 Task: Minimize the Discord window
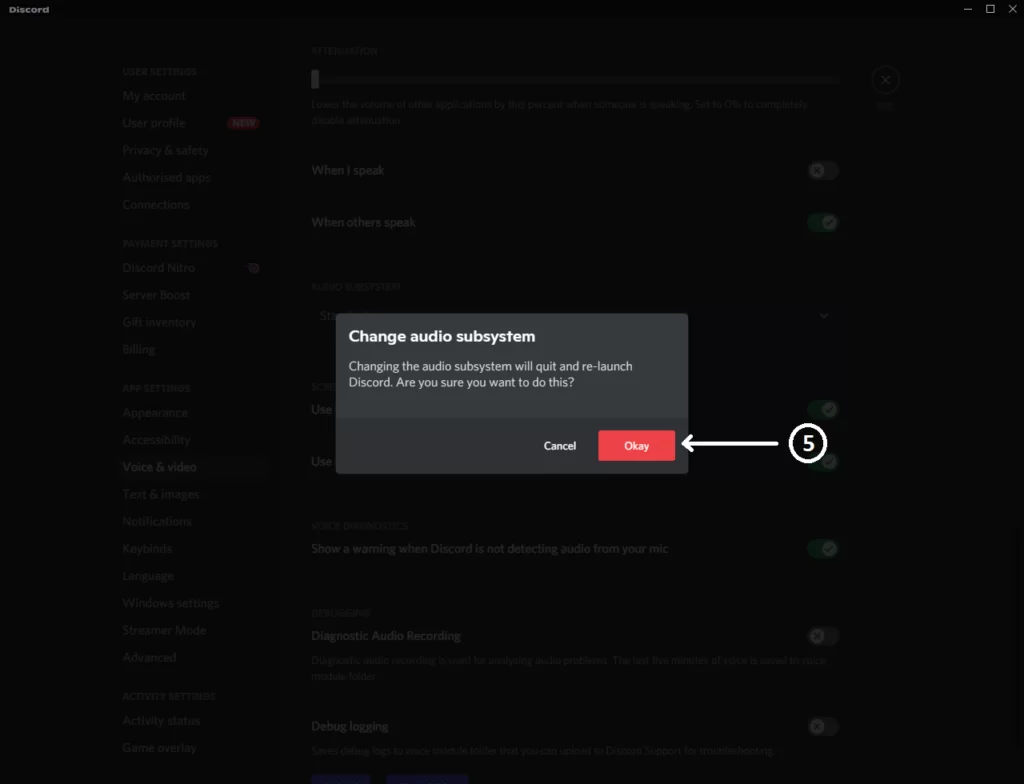click(x=968, y=9)
